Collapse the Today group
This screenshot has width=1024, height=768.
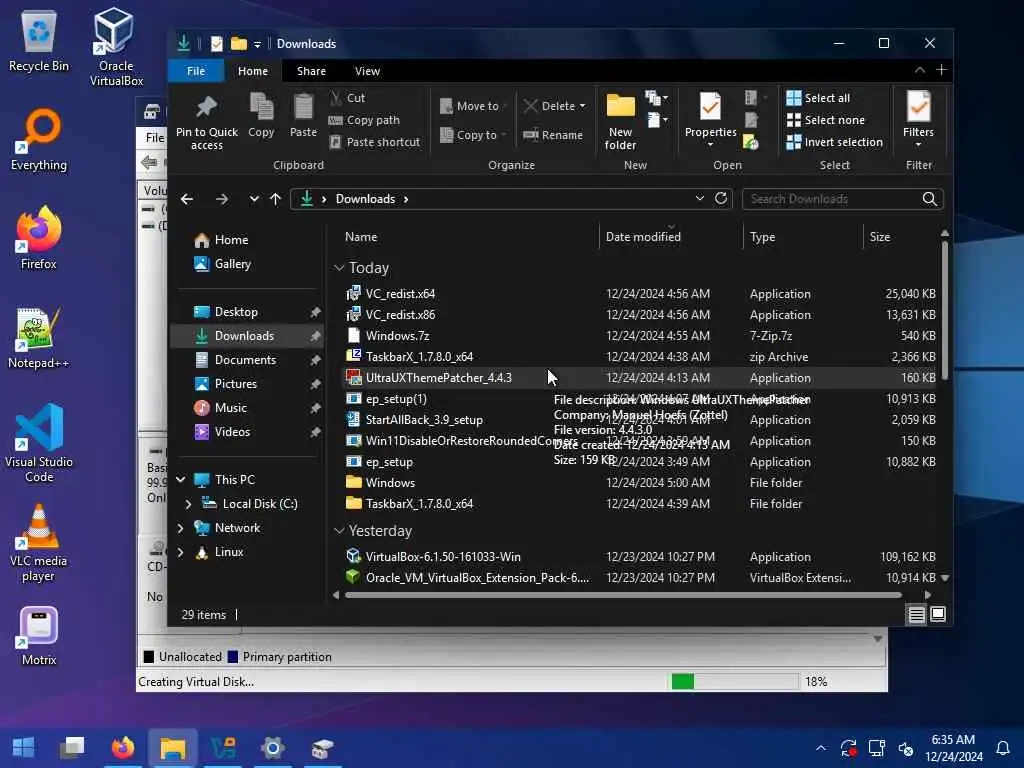pos(339,268)
